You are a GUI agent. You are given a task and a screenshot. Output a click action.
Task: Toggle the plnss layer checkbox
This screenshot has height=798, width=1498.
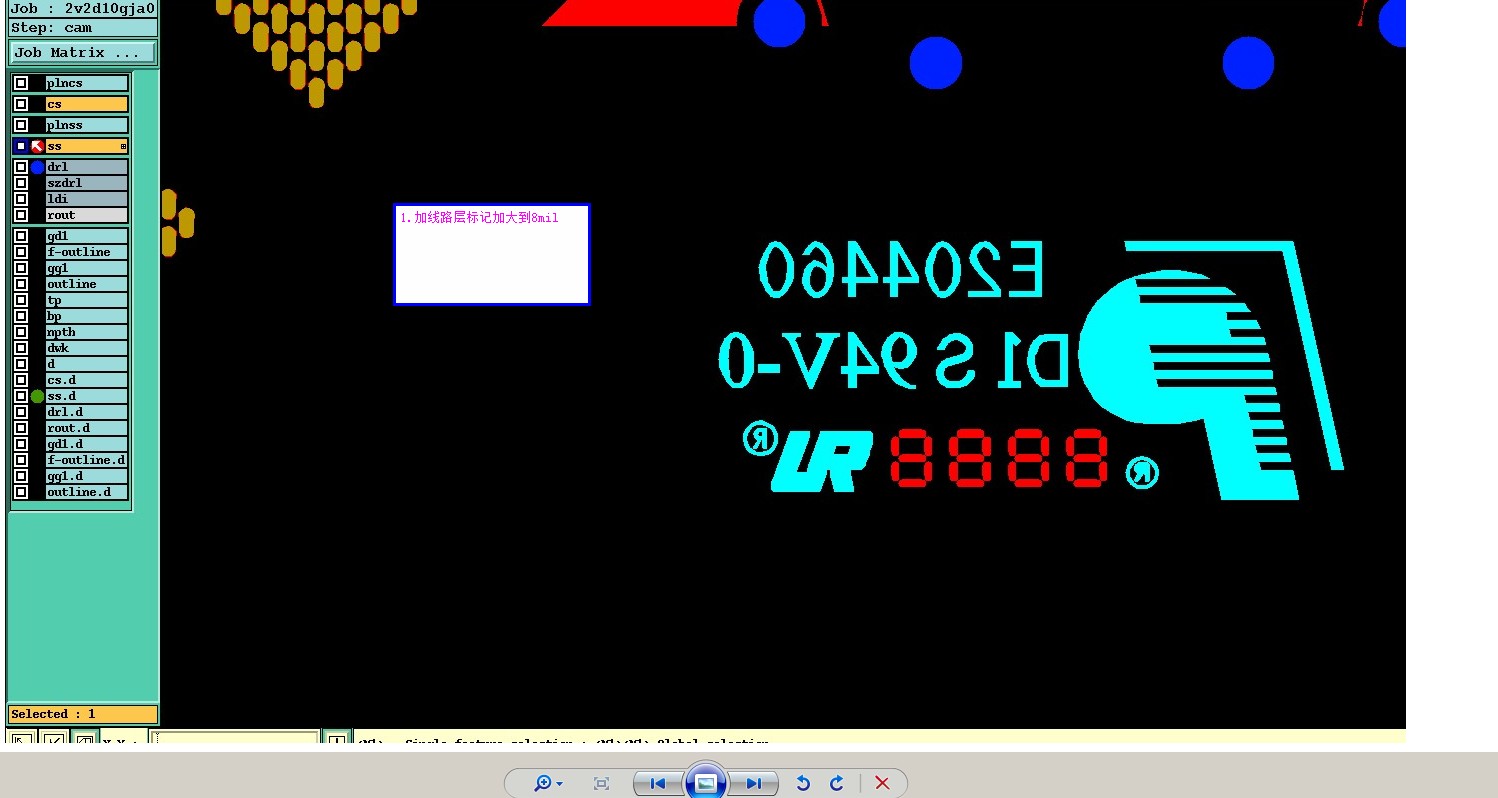click(21, 125)
